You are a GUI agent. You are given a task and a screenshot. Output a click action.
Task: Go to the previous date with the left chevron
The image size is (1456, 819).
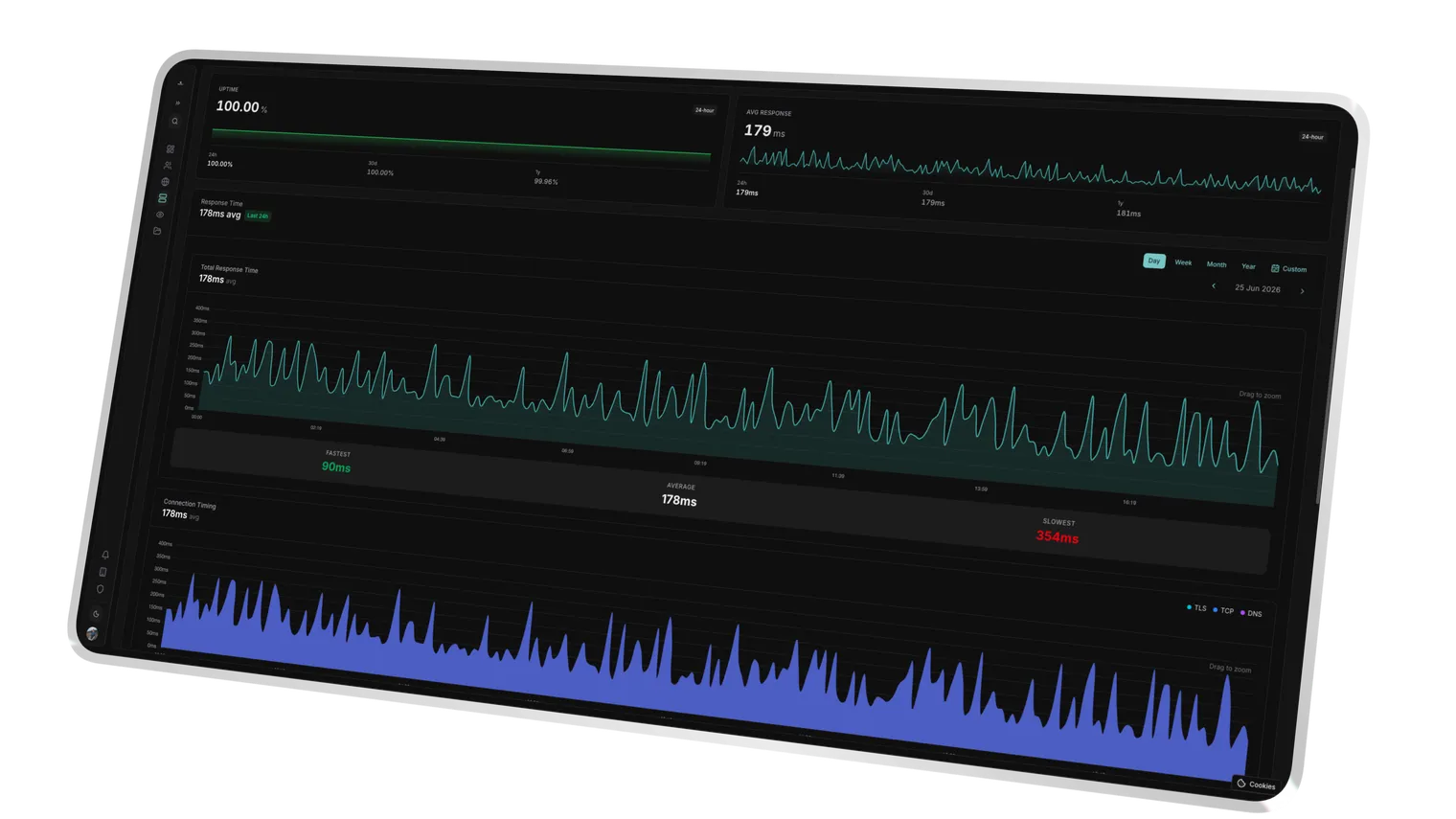point(1214,285)
